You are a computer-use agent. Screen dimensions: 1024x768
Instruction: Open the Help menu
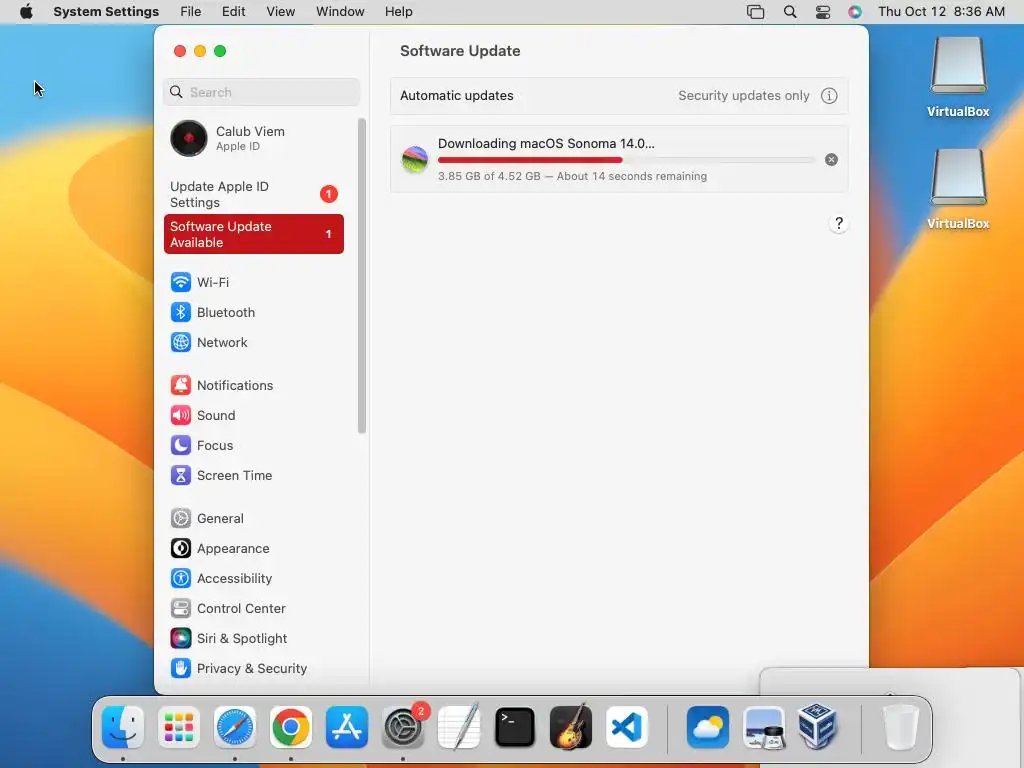click(398, 12)
